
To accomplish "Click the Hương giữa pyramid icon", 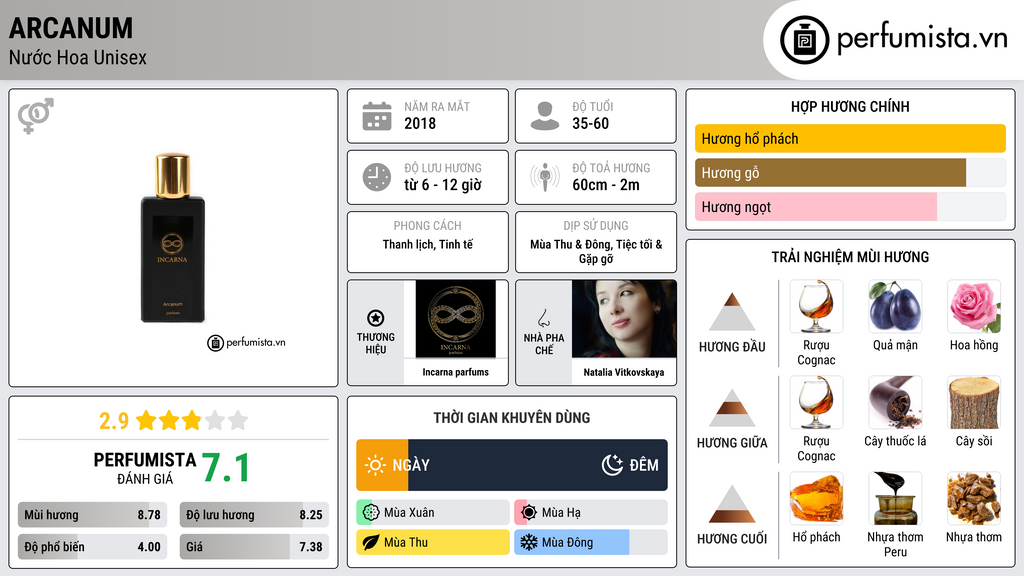I will (732, 408).
